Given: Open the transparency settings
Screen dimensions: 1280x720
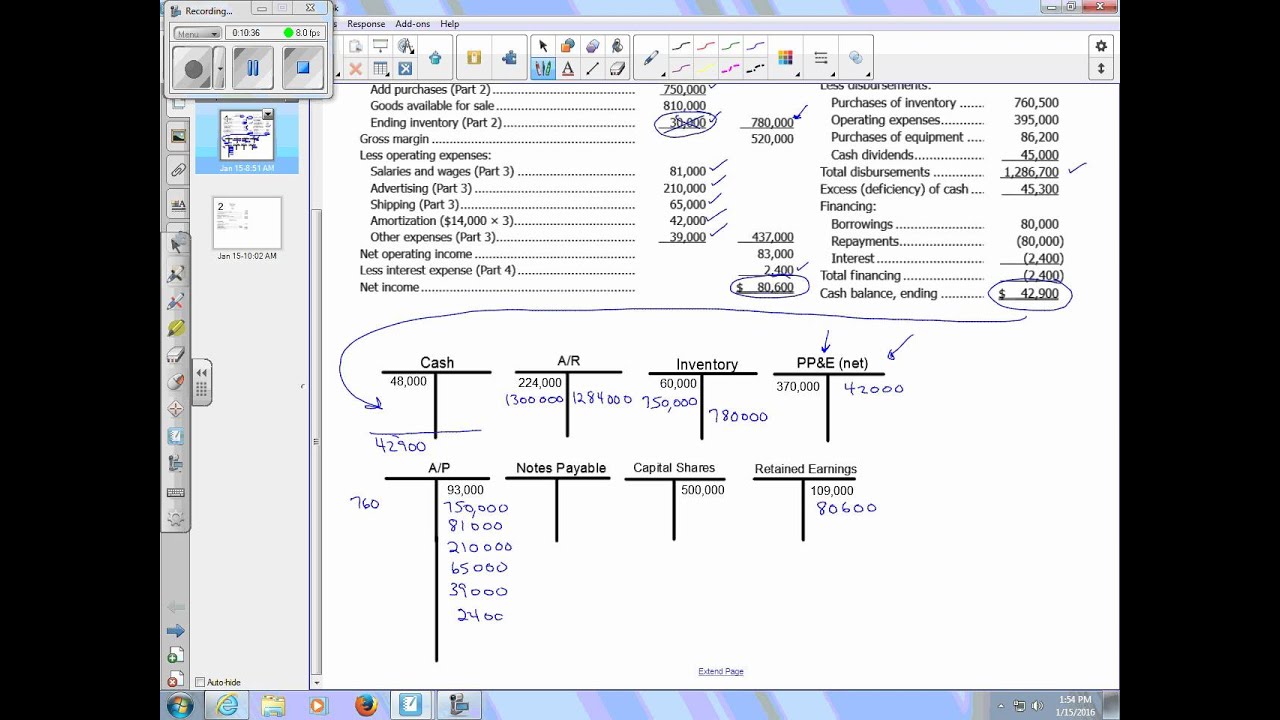Looking at the screenshot, I should tap(856, 58).
